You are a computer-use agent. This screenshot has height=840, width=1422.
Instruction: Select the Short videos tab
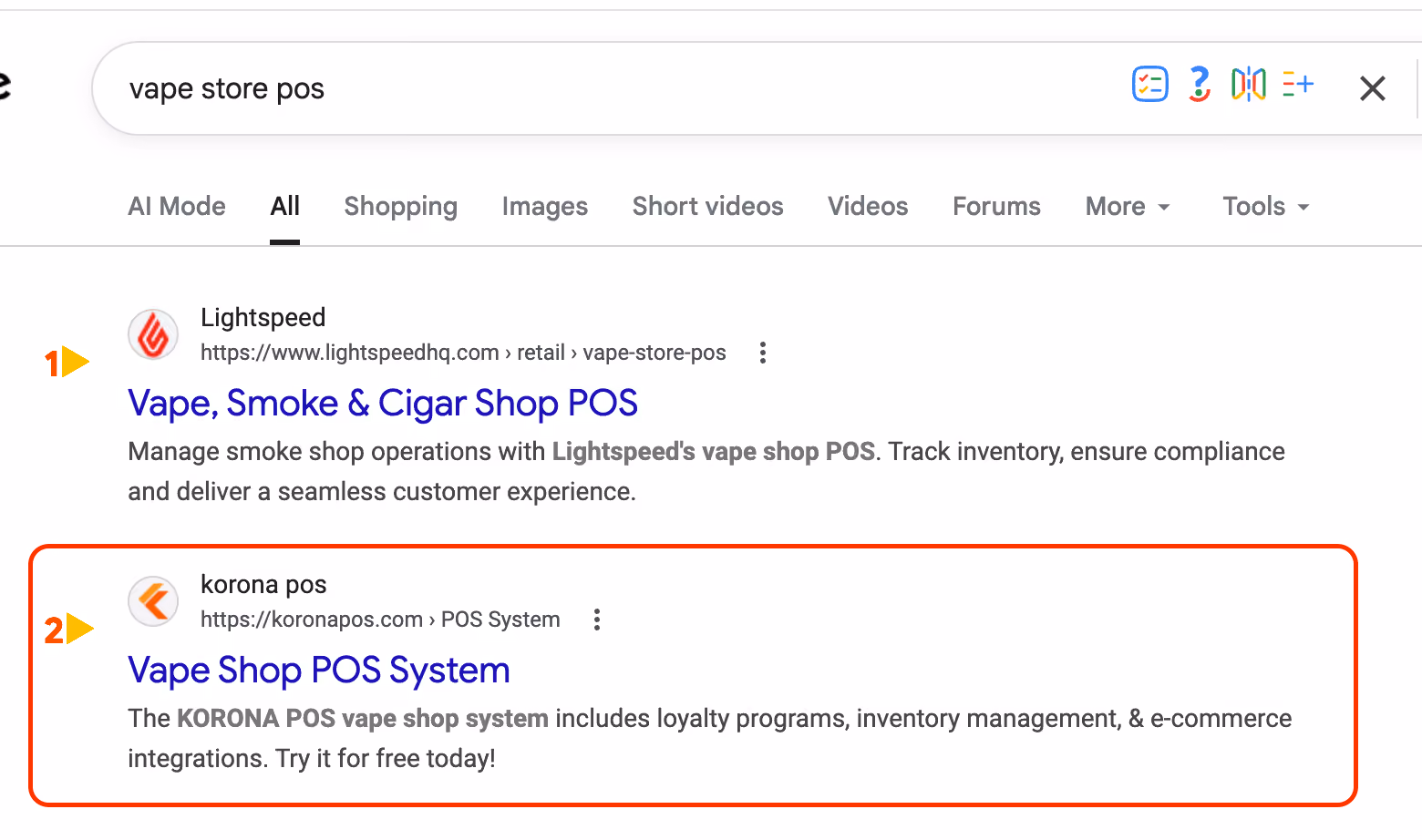[x=708, y=207]
